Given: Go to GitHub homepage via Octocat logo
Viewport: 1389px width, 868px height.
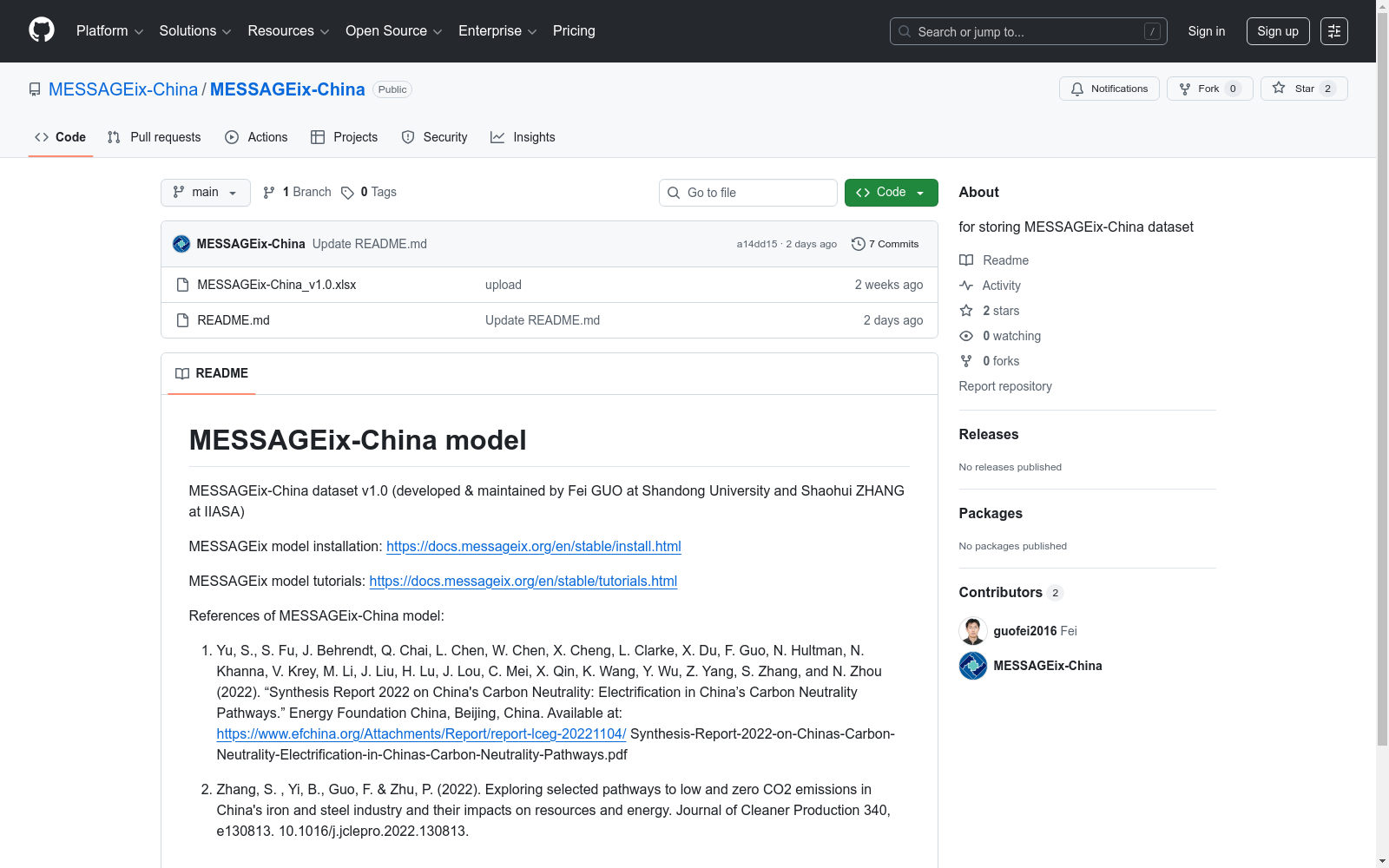Looking at the screenshot, I should [x=42, y=30].
